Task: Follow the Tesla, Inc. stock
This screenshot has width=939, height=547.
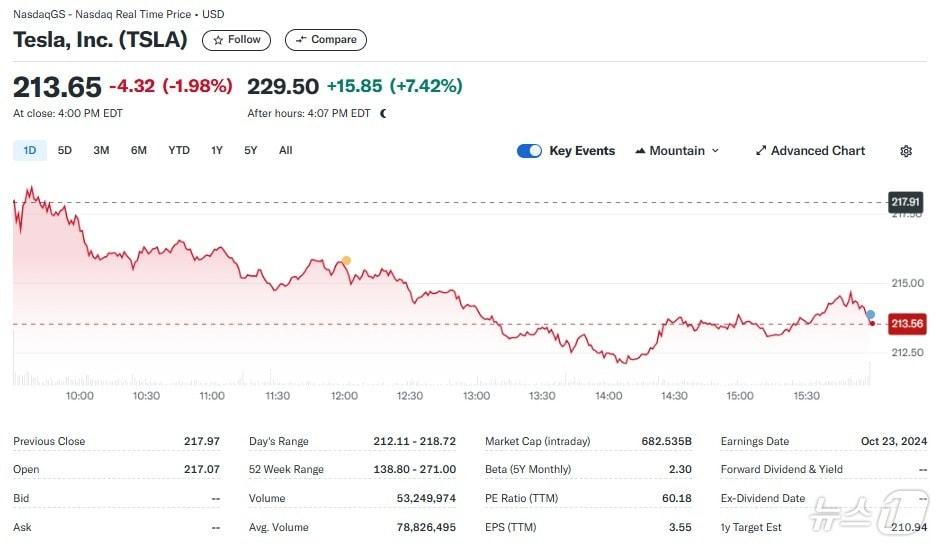Action: (236, 40)
